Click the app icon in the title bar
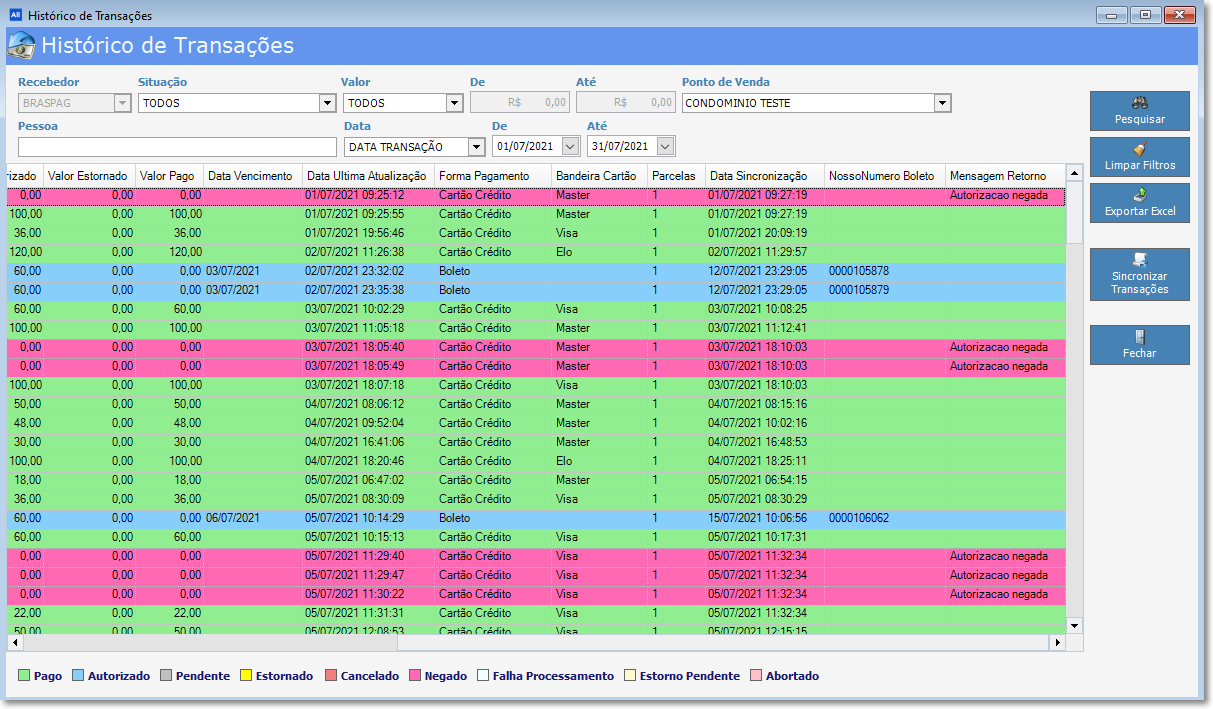Screen dimensions: 1213x709 [14, 15]
